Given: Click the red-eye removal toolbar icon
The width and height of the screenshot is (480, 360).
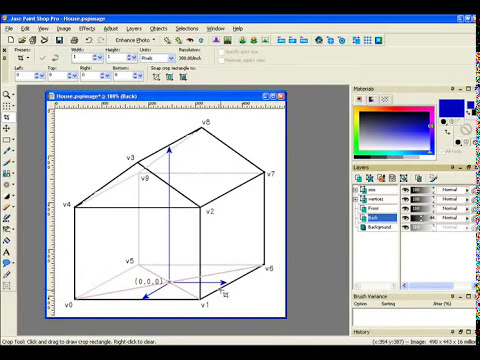Looking at the screenshot, I should coord(190,40).
